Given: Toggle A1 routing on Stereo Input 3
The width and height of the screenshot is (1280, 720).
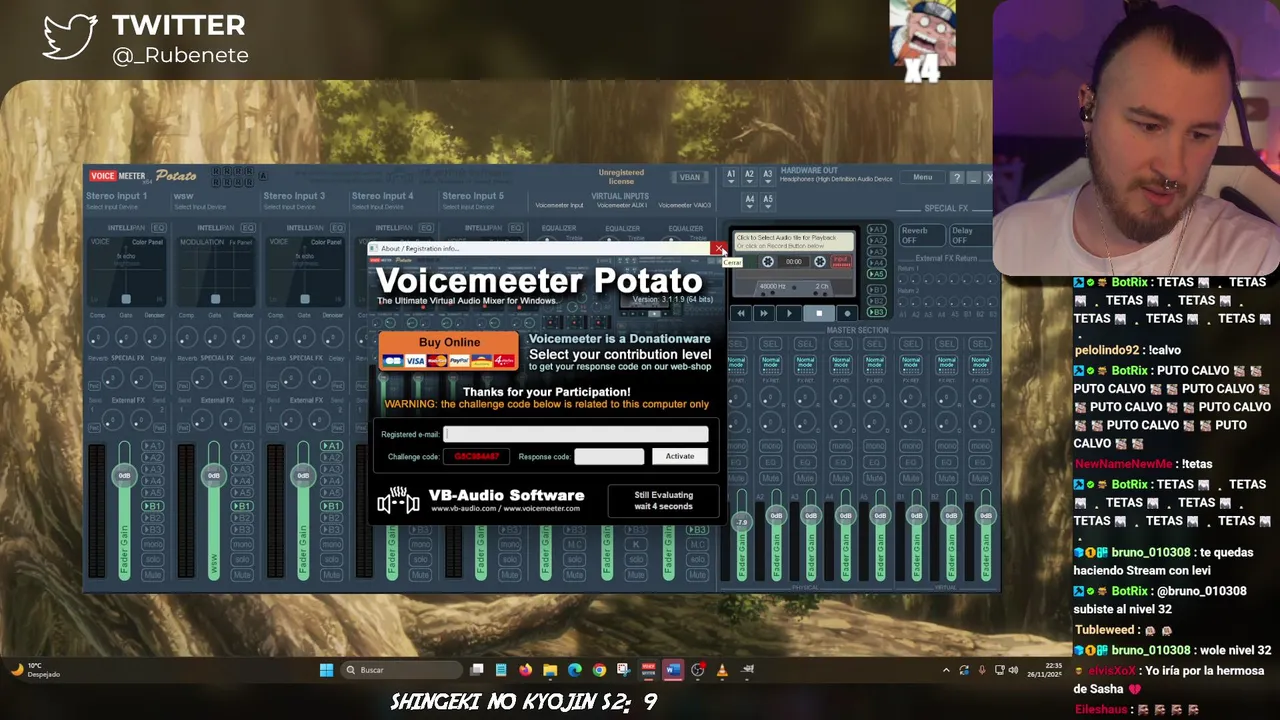Looking at the screenshot, I should pyautogui.click(x=331, y=446).
